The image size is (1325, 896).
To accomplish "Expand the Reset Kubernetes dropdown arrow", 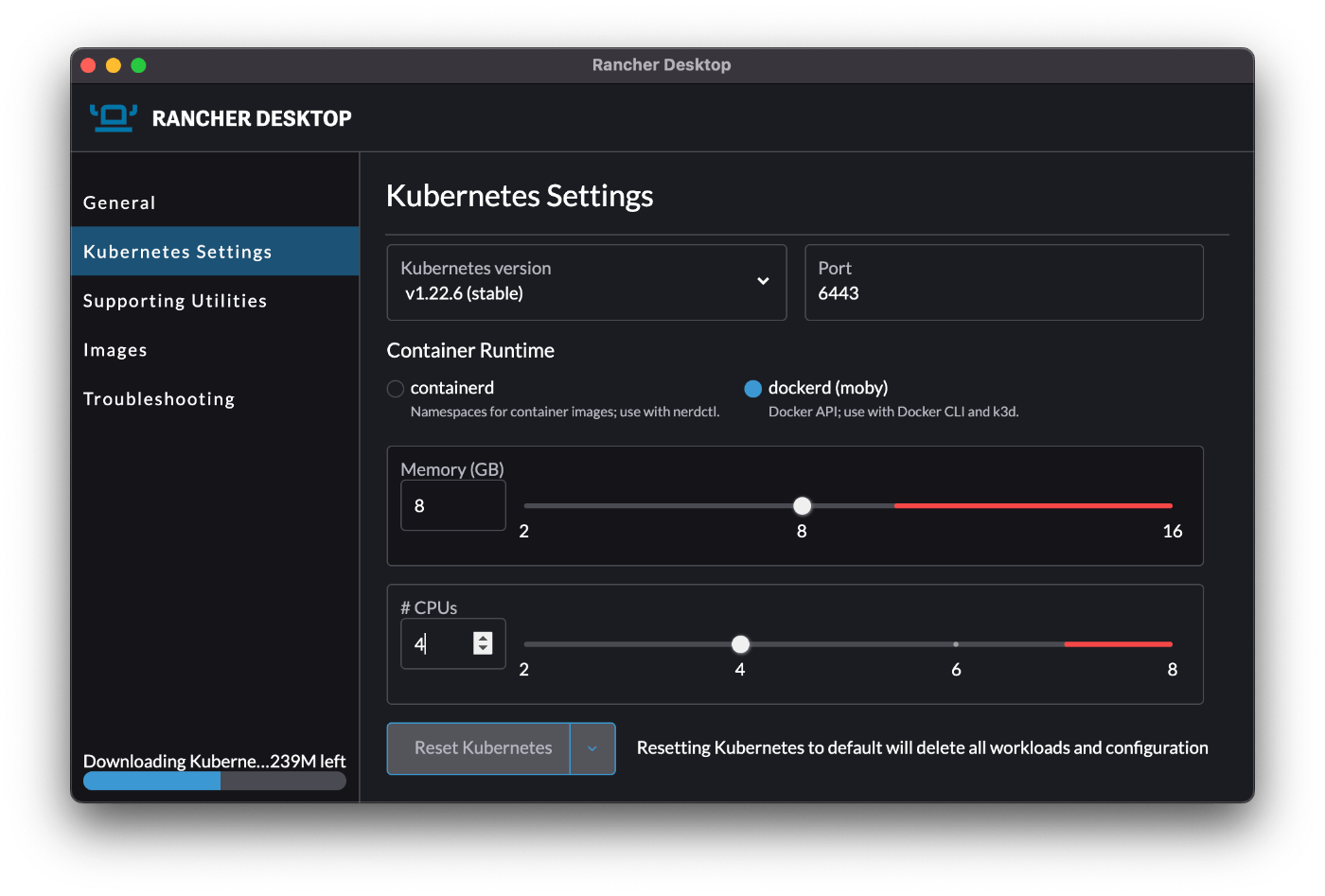I will click(x=592, y=748).
